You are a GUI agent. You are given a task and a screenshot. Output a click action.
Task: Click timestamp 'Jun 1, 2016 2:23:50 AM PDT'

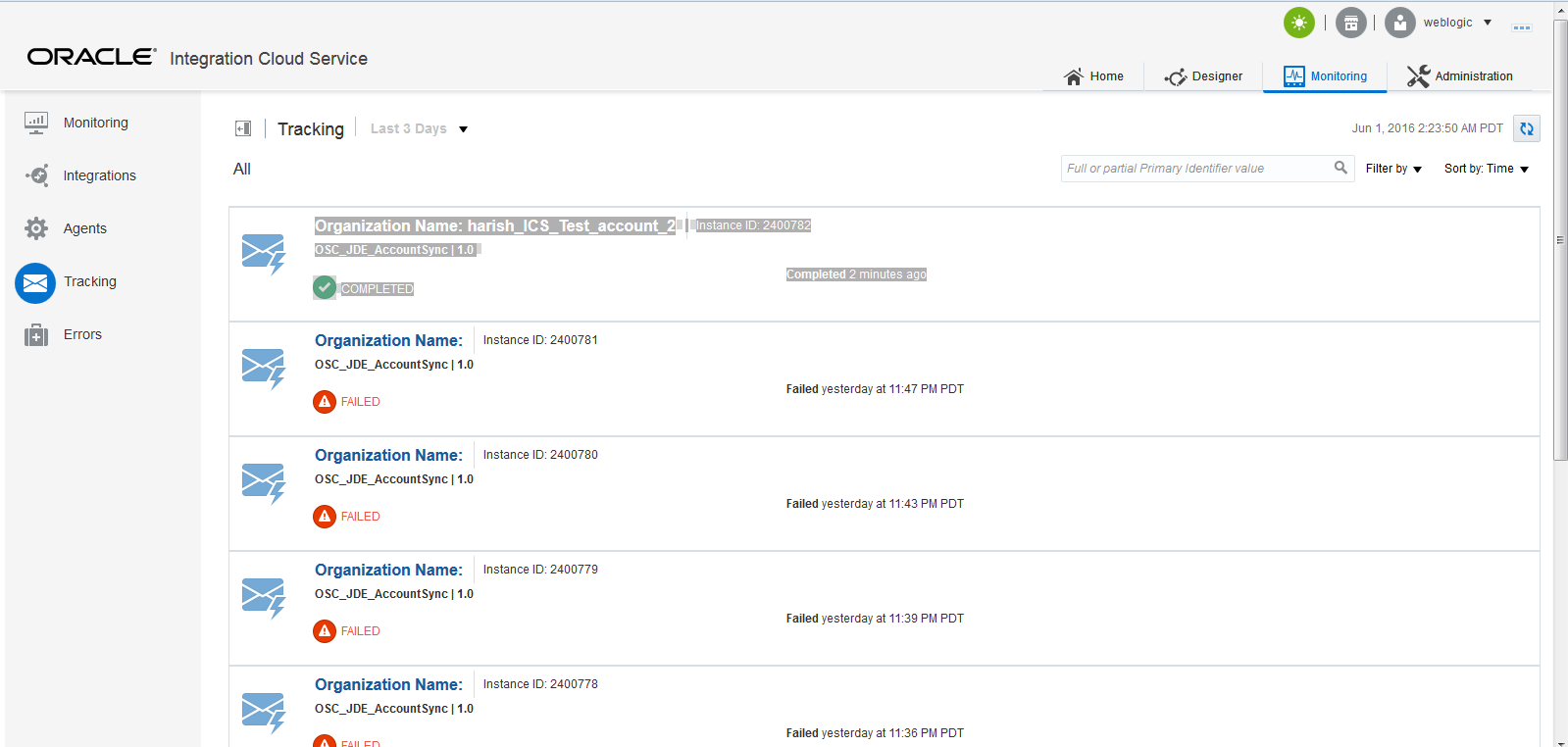coord(1427,128)
